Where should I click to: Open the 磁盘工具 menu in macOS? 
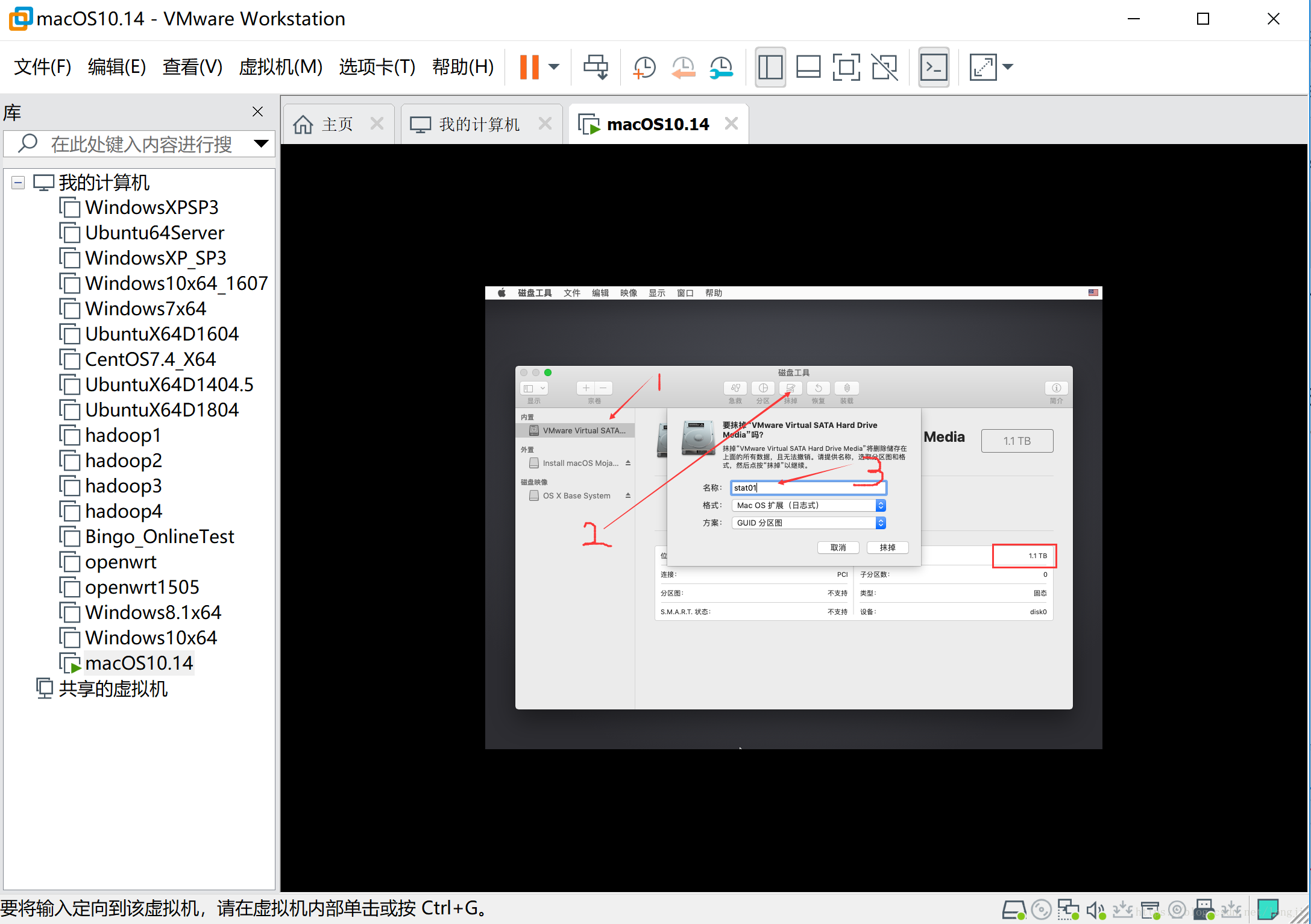[535, 293]
